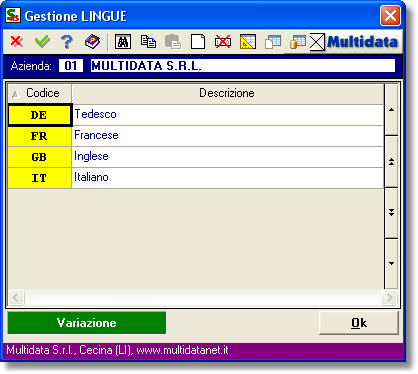Click the page with table icon
The height and width of the screenshot is (374, 418).
pos(273,42)
